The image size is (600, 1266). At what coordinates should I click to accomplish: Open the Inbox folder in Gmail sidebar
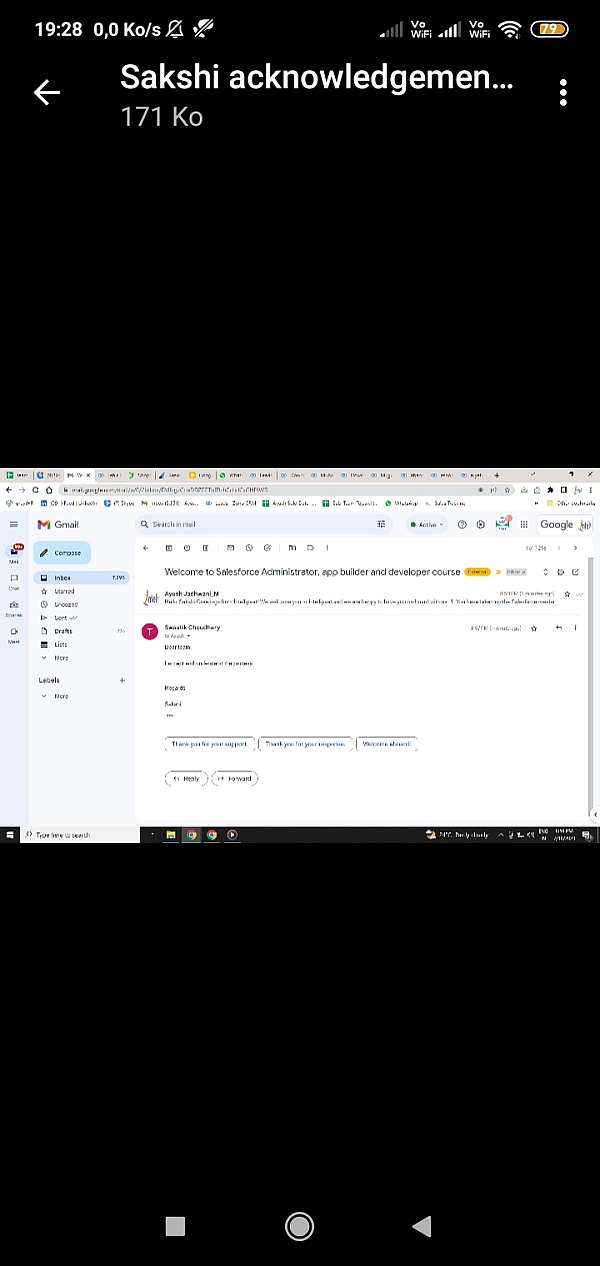(63, 578)
